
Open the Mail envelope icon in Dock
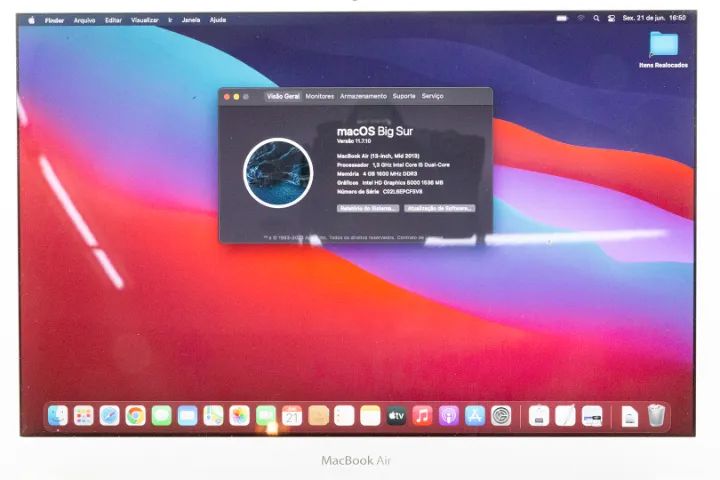[x=187, y=416]
